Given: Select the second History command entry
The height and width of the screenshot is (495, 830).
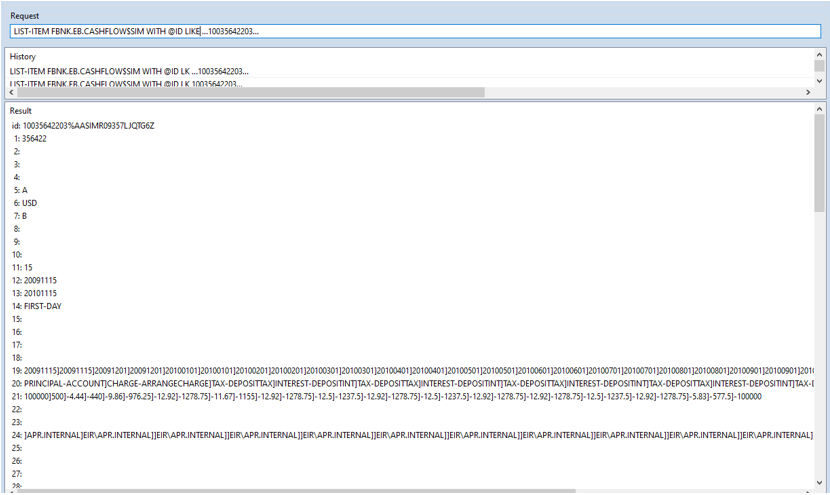Looking at the screenshot, I should click(129, 83).
